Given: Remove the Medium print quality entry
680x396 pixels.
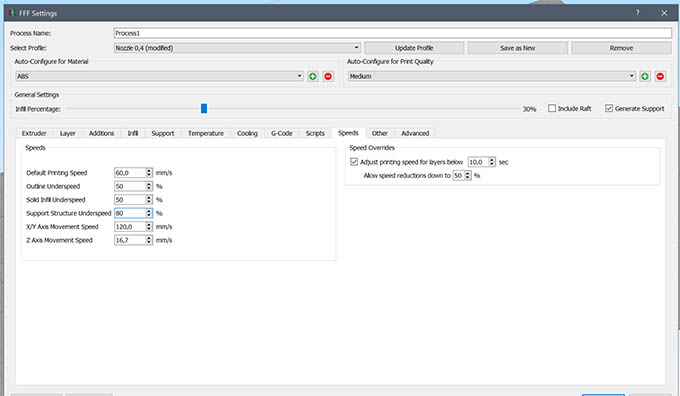Looking at the screenshot, I should tap(660, 76).
